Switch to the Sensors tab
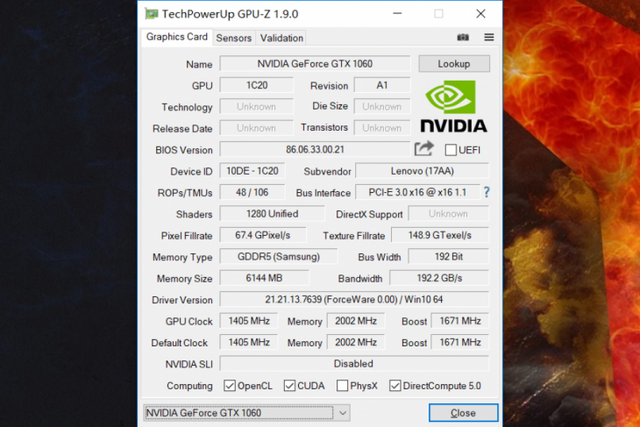This screenshot has height=427, width=640. click(234, 38)
